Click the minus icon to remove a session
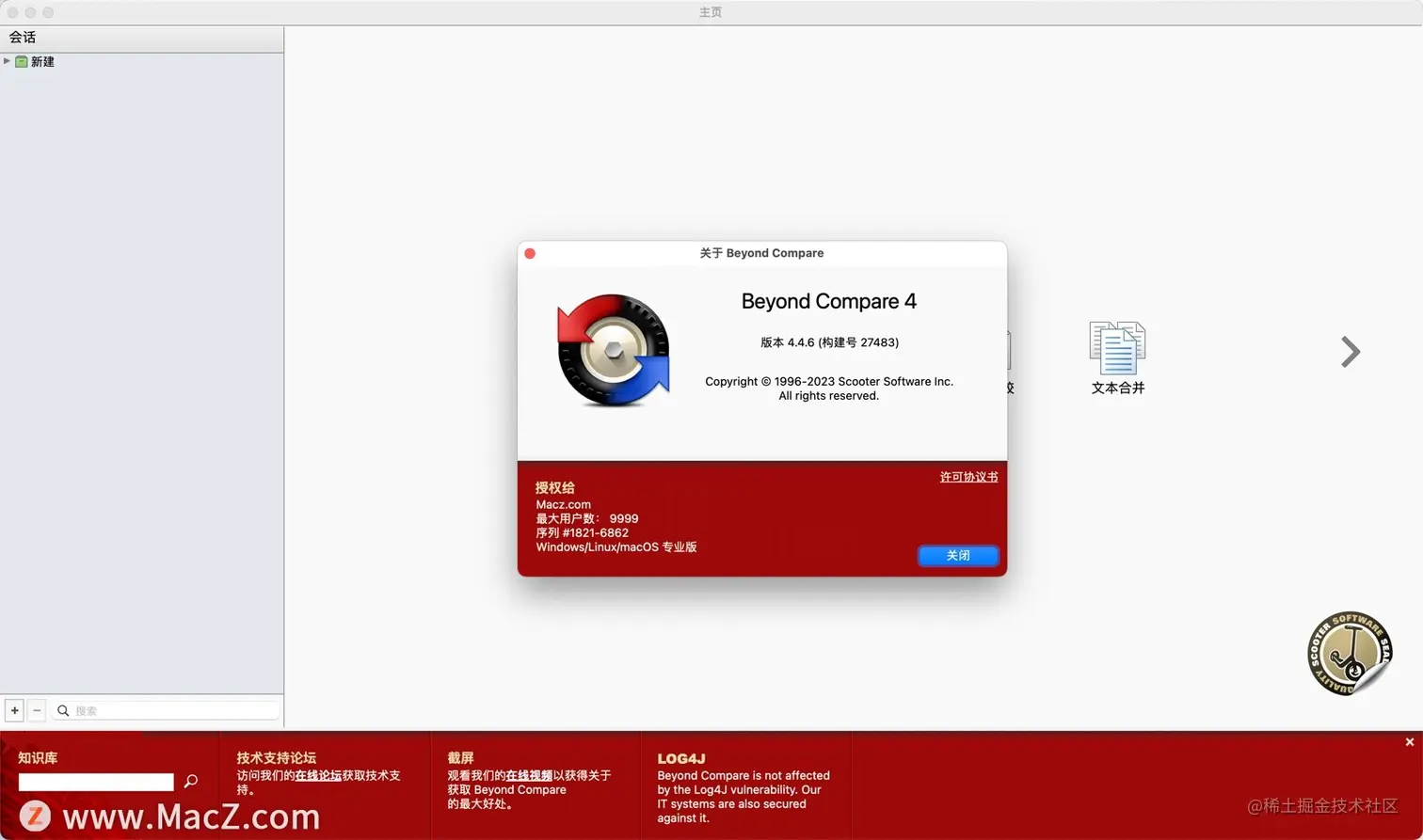This screenshot has height=840, width=1423. tap(37, 710)
